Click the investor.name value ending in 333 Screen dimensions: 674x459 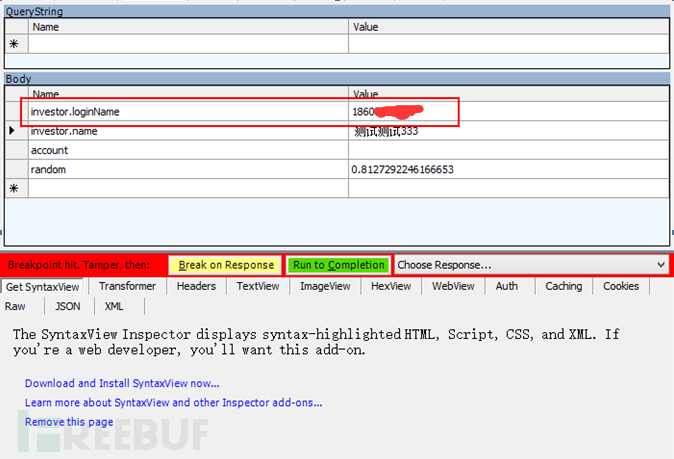coord(509,131)
